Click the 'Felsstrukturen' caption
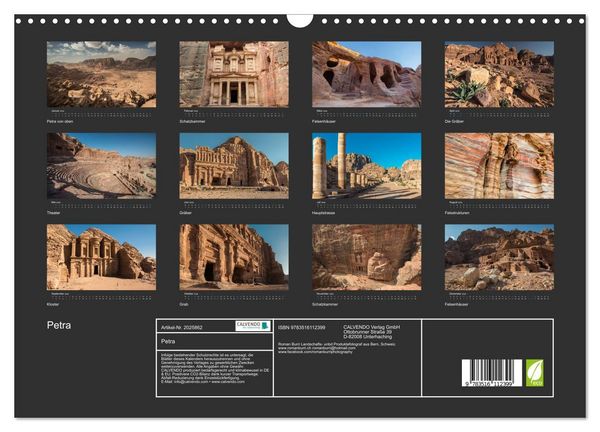Image resolution: width=600 pixels, height=432 pixels. click(457, 213)
